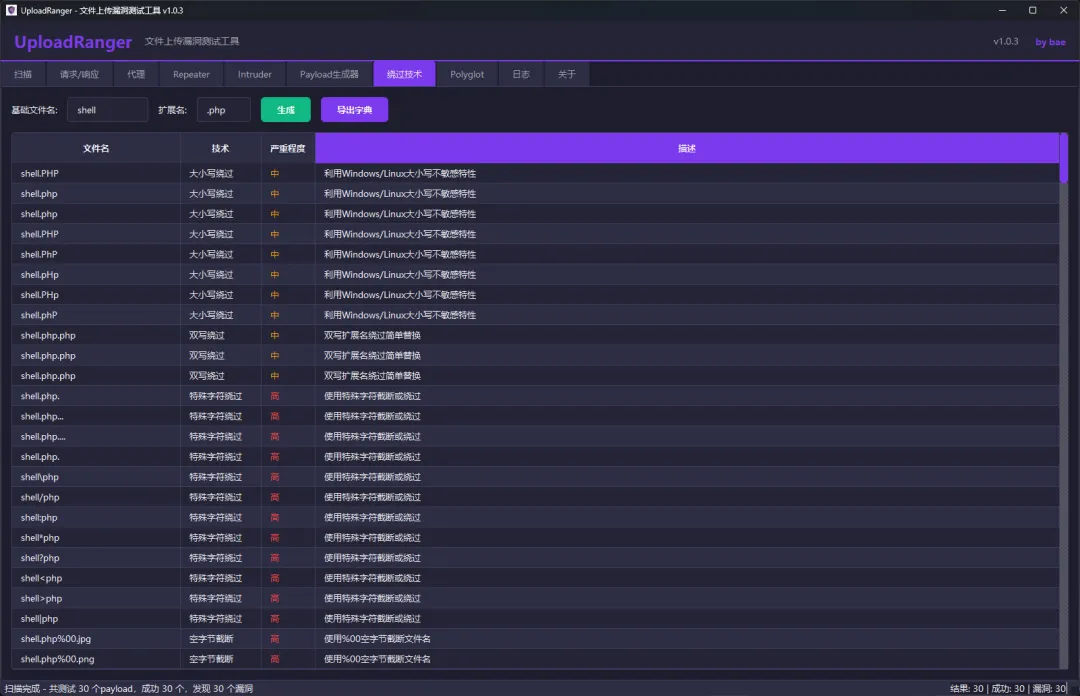The width and height of the screenshot is (1080, 696).
Task: Minimize the UploadRanger window
Action: (x=1002, y=10)
